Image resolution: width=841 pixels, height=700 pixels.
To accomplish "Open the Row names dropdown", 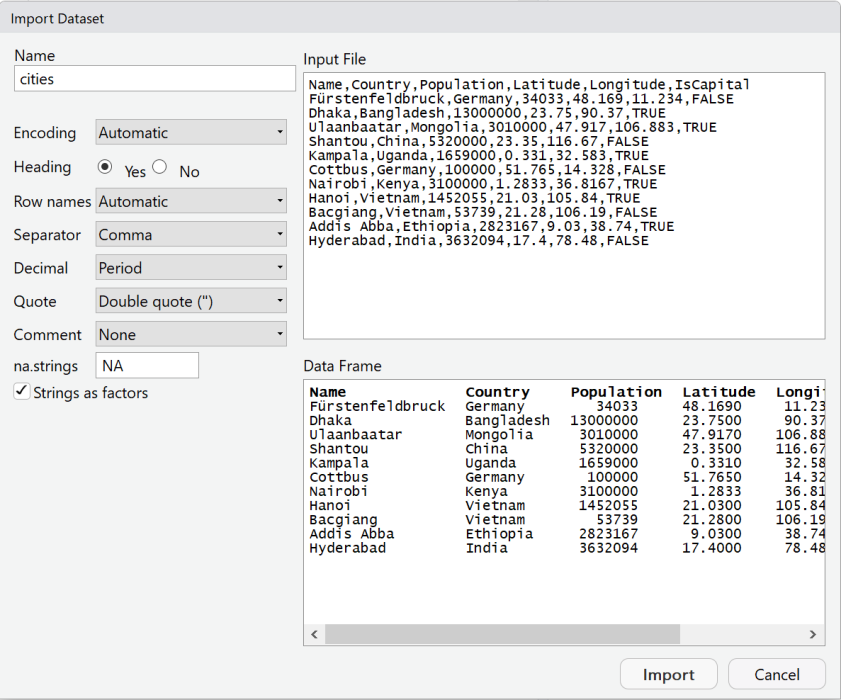I will pyautogui.click(x=191, y=201).
